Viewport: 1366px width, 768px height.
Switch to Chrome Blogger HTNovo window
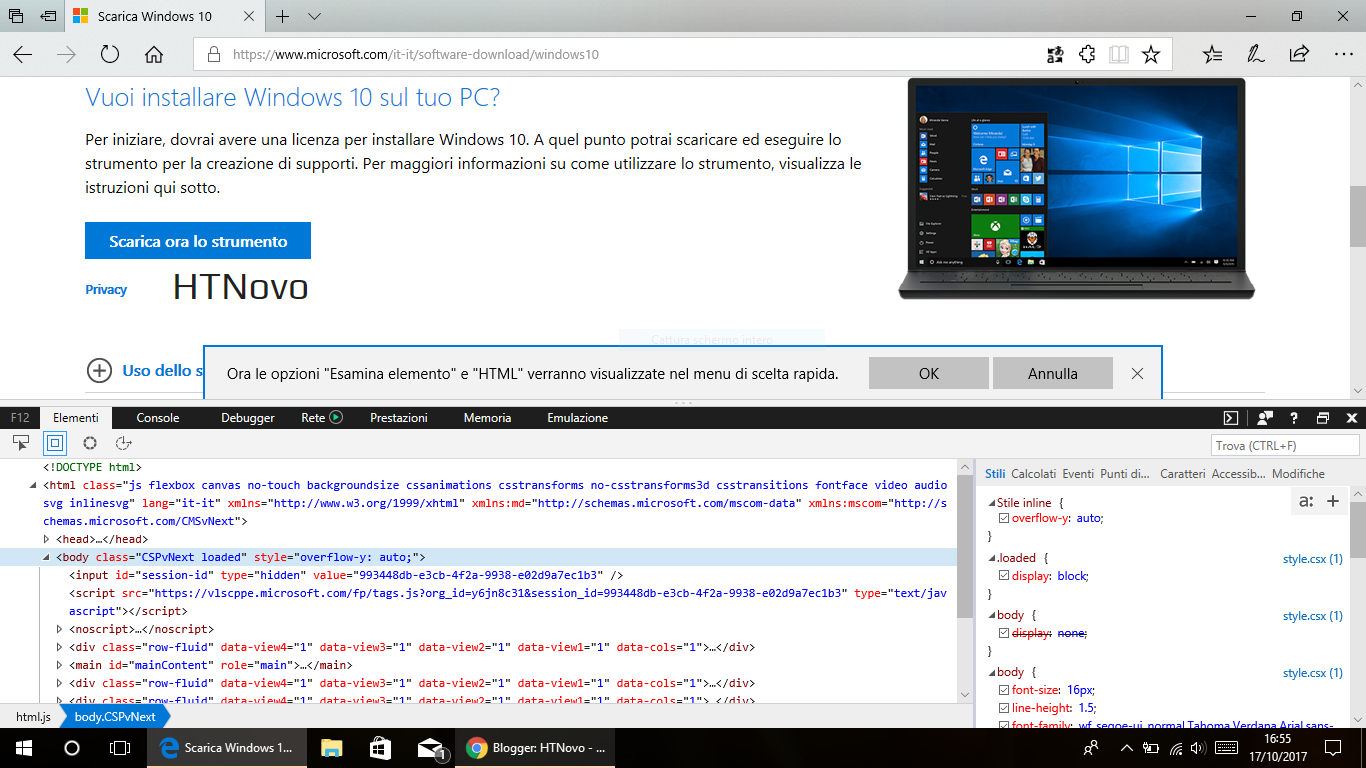tap(536, 747)
